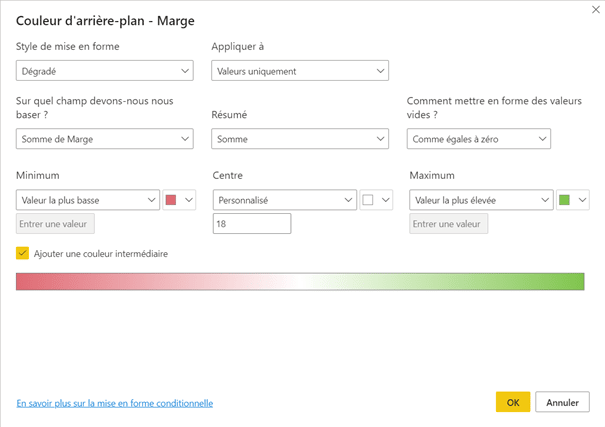Expand the Valeur la plus élevée dropdown

click(481, 200)
